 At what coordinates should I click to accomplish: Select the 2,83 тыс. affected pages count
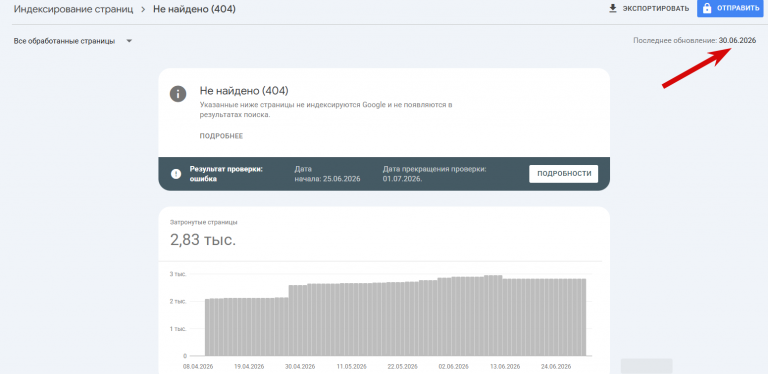[203, 240]
